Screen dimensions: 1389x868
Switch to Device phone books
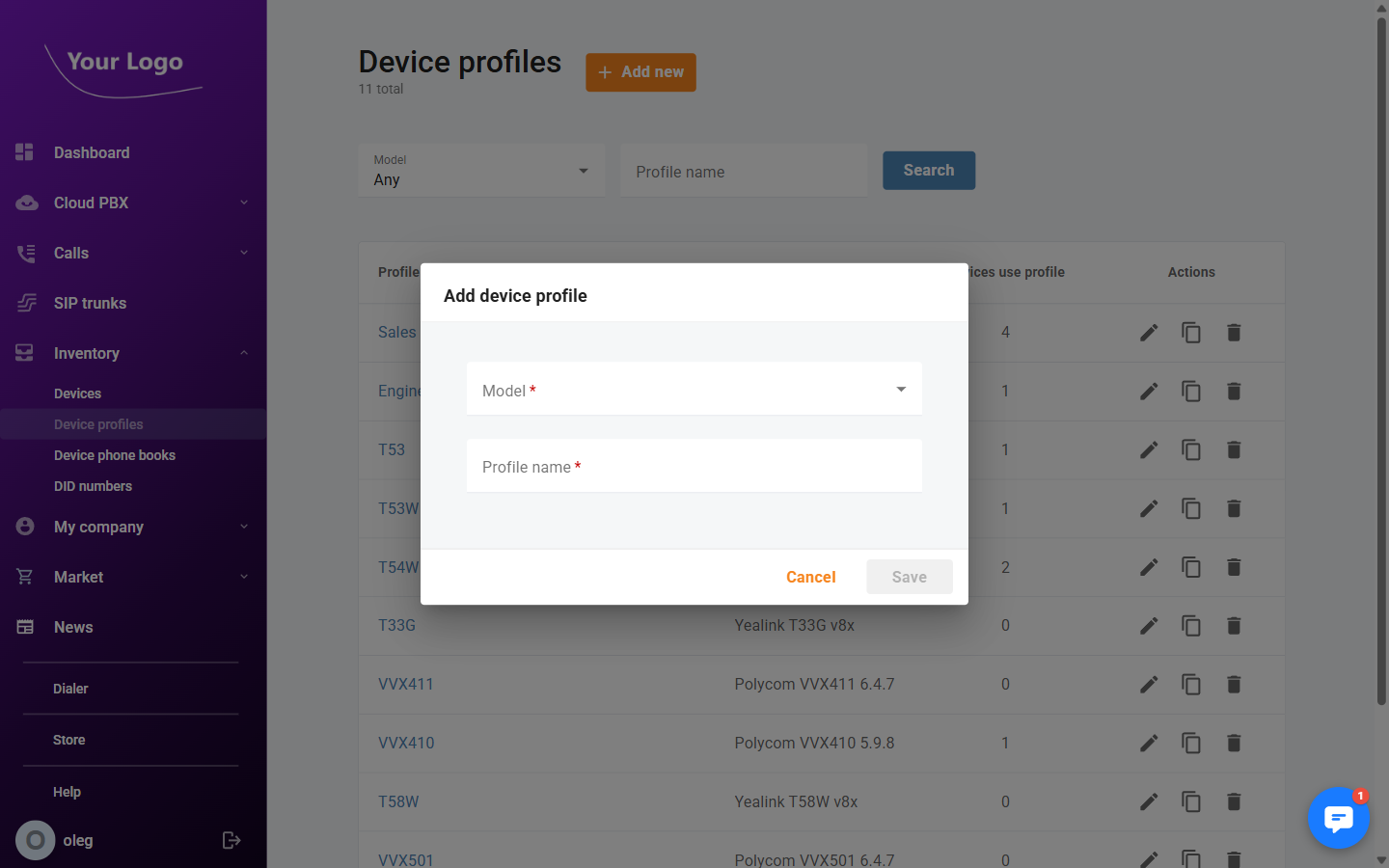(x=115, y=454)
